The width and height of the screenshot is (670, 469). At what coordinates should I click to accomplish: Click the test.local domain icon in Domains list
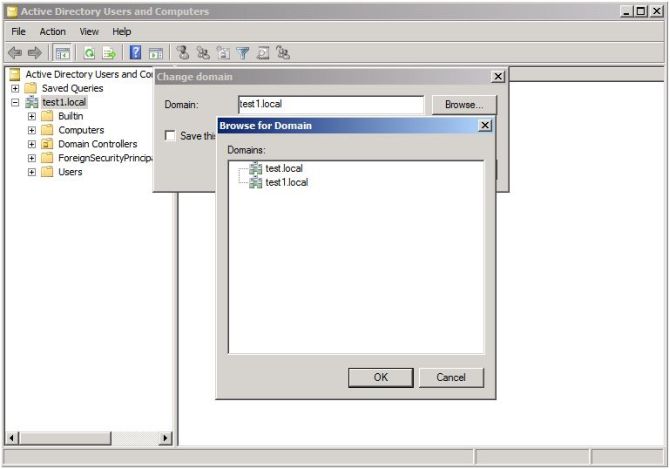(256, 168)
